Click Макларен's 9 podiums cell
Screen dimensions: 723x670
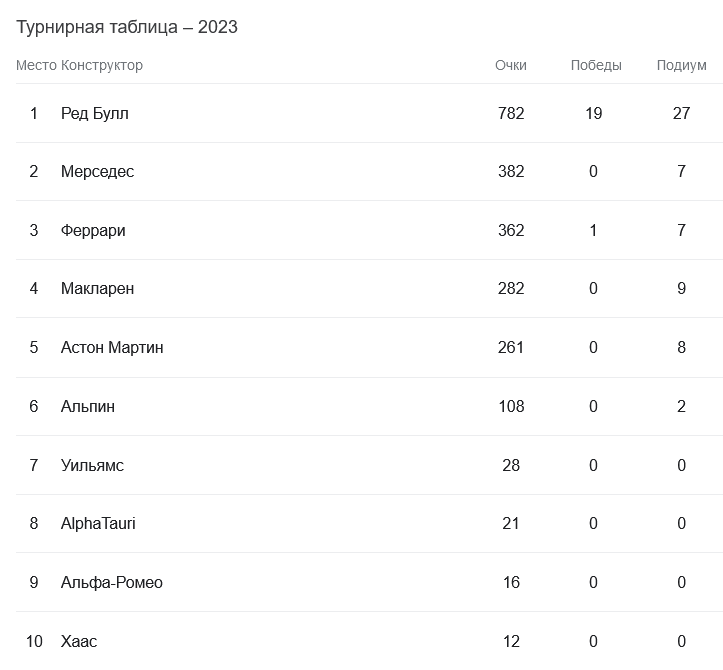pos(681,289)
